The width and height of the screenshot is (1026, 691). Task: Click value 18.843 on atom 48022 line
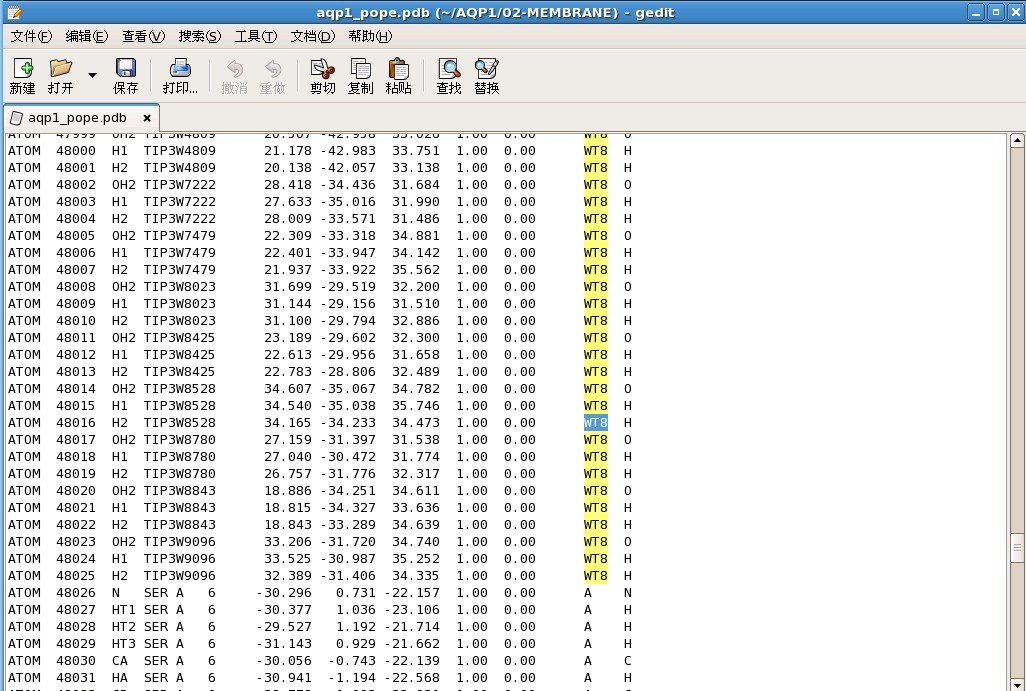[288, 525]
